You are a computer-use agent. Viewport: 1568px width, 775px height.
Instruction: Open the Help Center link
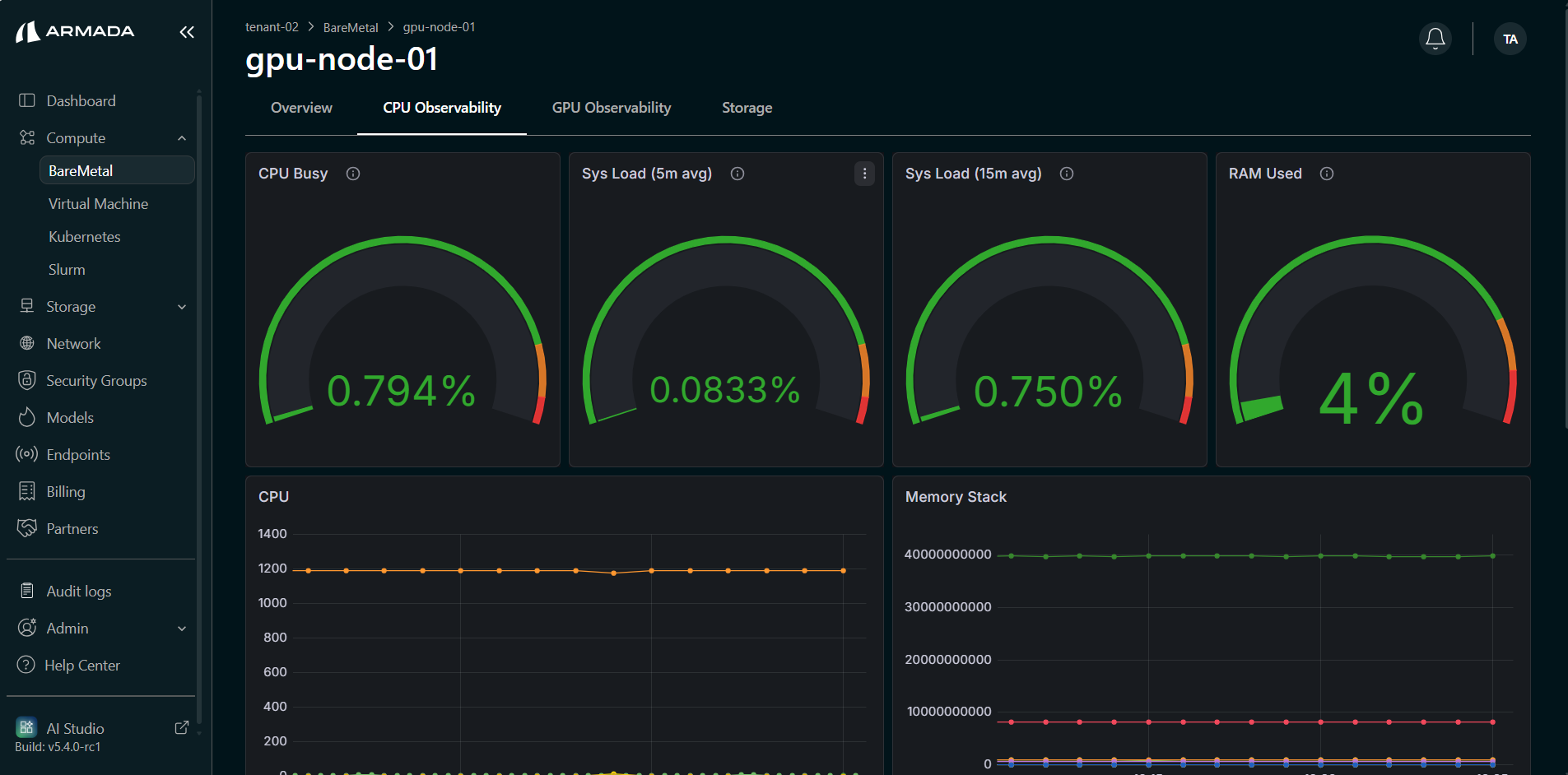[x=82, y=665]
